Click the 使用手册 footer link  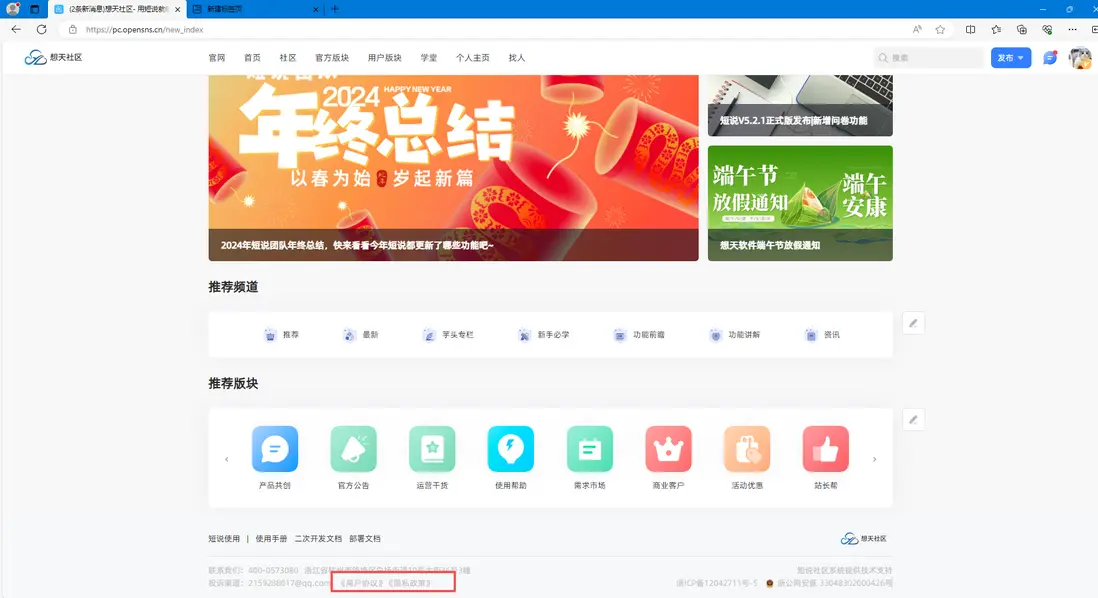pos(274,537)
